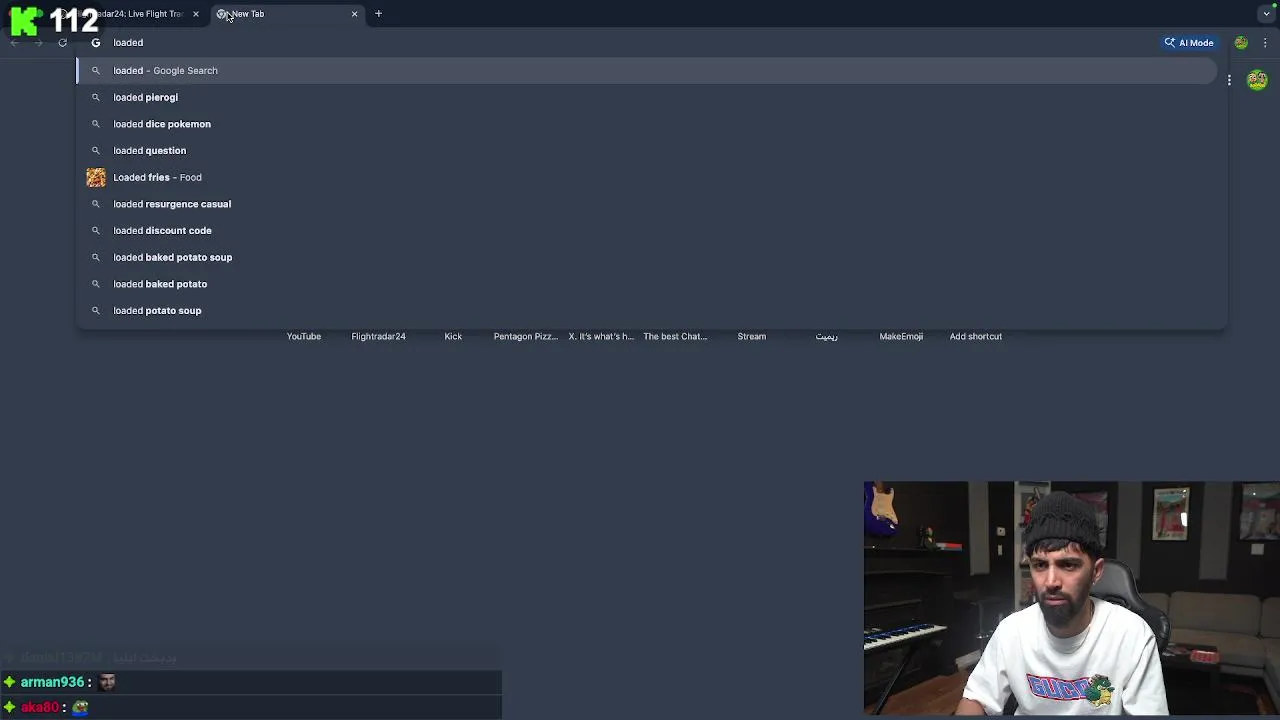Close the New Tab browser tab
Viewport: 1280px width, 720px height.
(x=354, y=14)
